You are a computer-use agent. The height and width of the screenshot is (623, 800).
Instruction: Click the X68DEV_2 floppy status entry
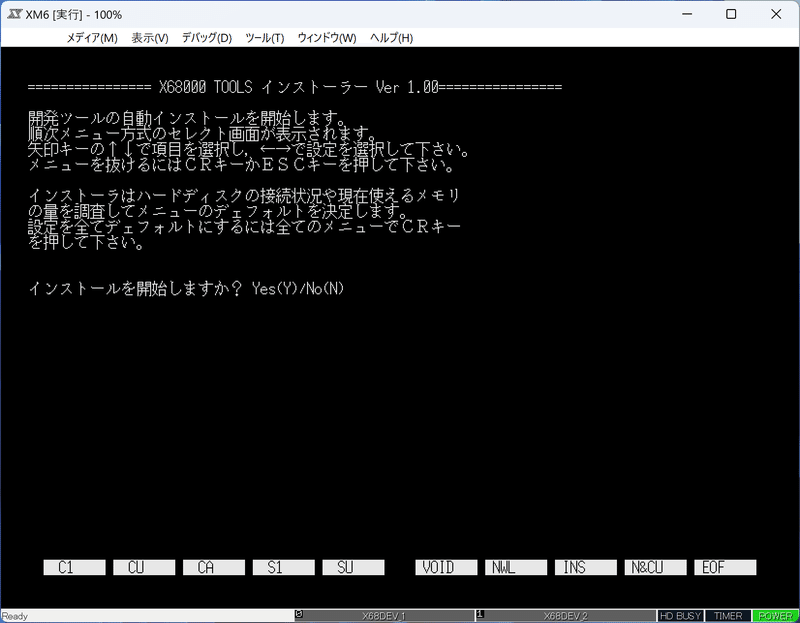tap(565, 616)
